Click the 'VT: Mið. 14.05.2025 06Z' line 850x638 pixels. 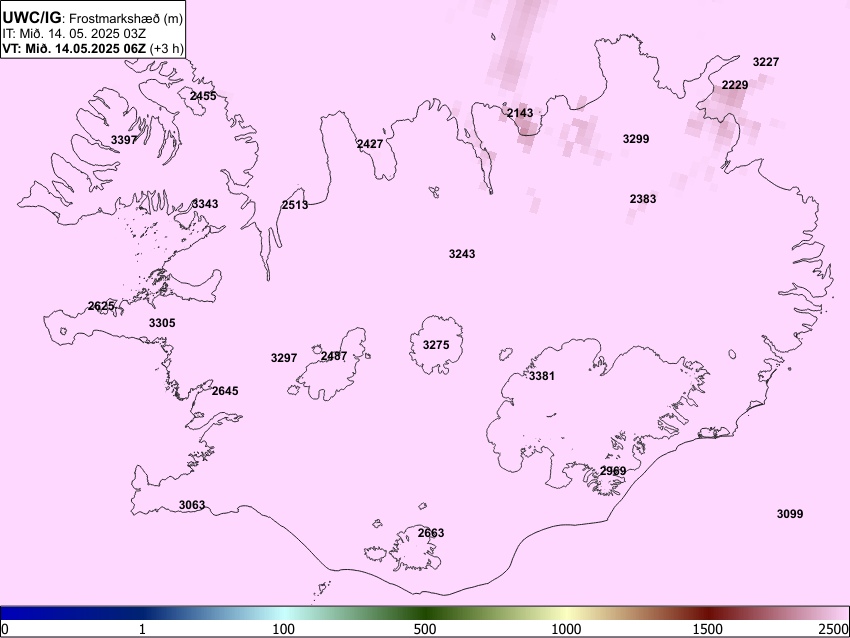[x=74, y=48]
